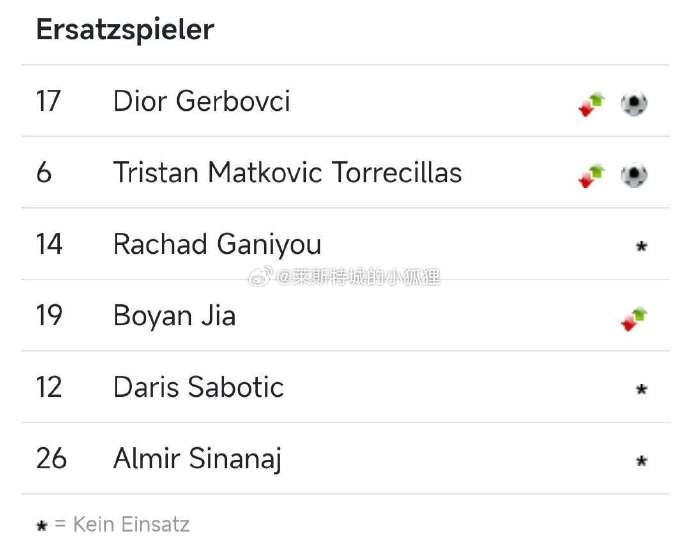This screenshot has width=690, height=551.
Task: Open Boyan Jia's player entry
Action: tap(175, 316)
